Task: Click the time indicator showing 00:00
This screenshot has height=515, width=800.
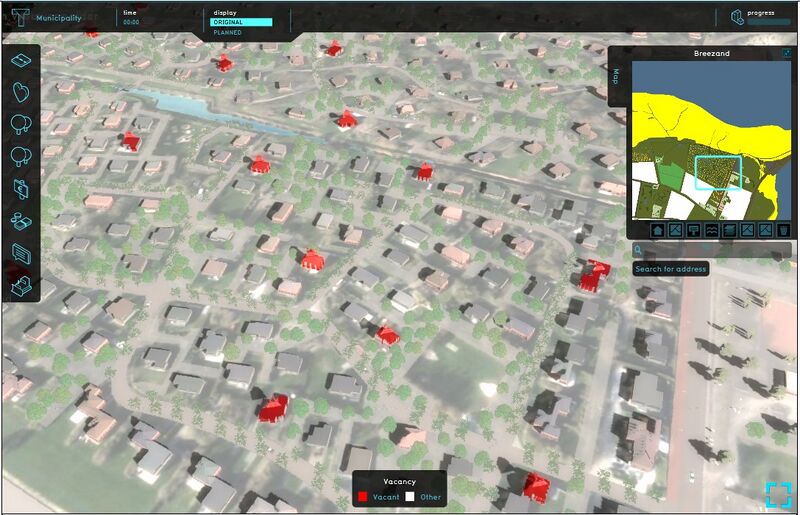Action: coord(131,22)
